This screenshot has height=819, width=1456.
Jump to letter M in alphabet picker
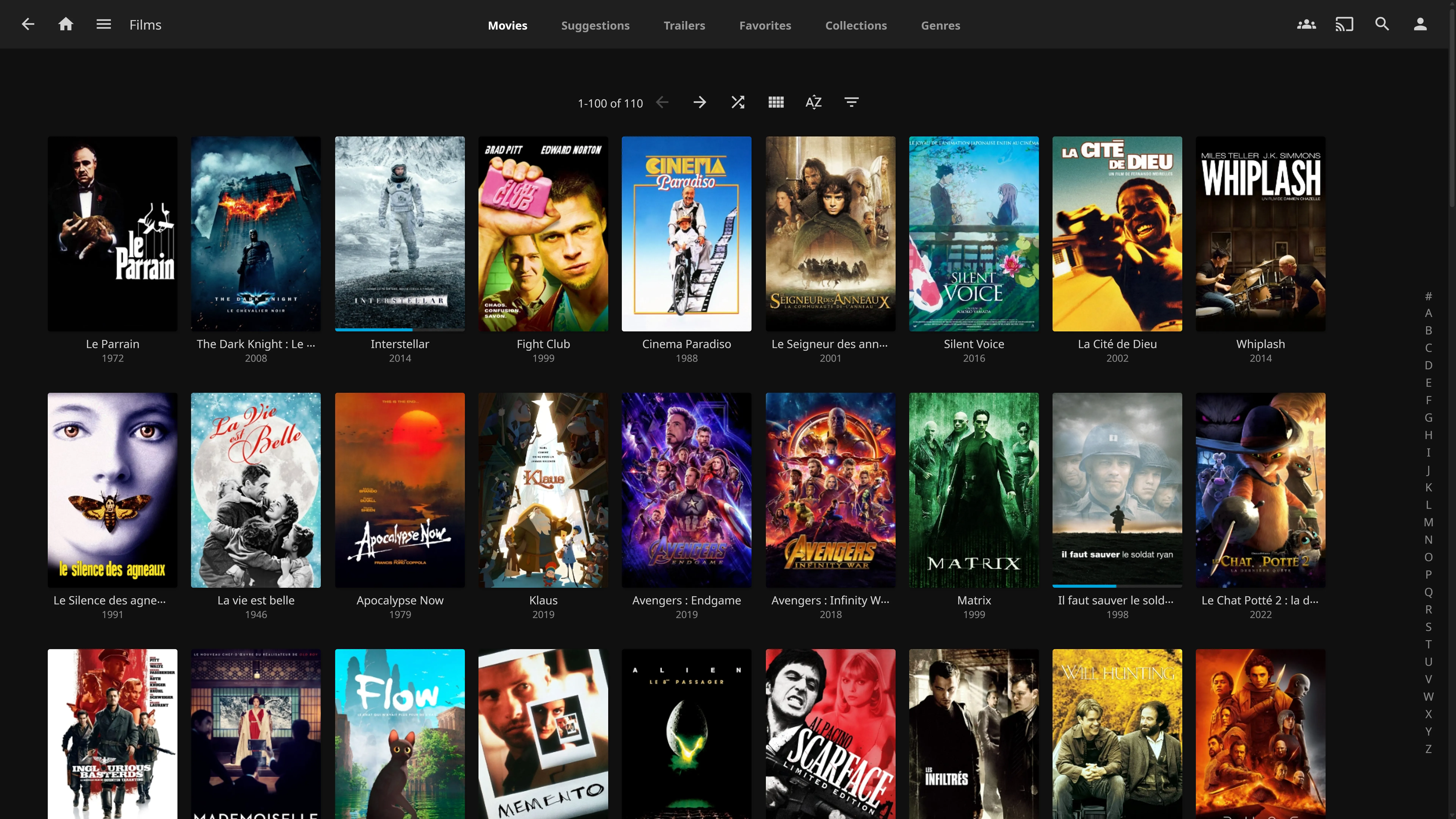[x=1428, y=522]
